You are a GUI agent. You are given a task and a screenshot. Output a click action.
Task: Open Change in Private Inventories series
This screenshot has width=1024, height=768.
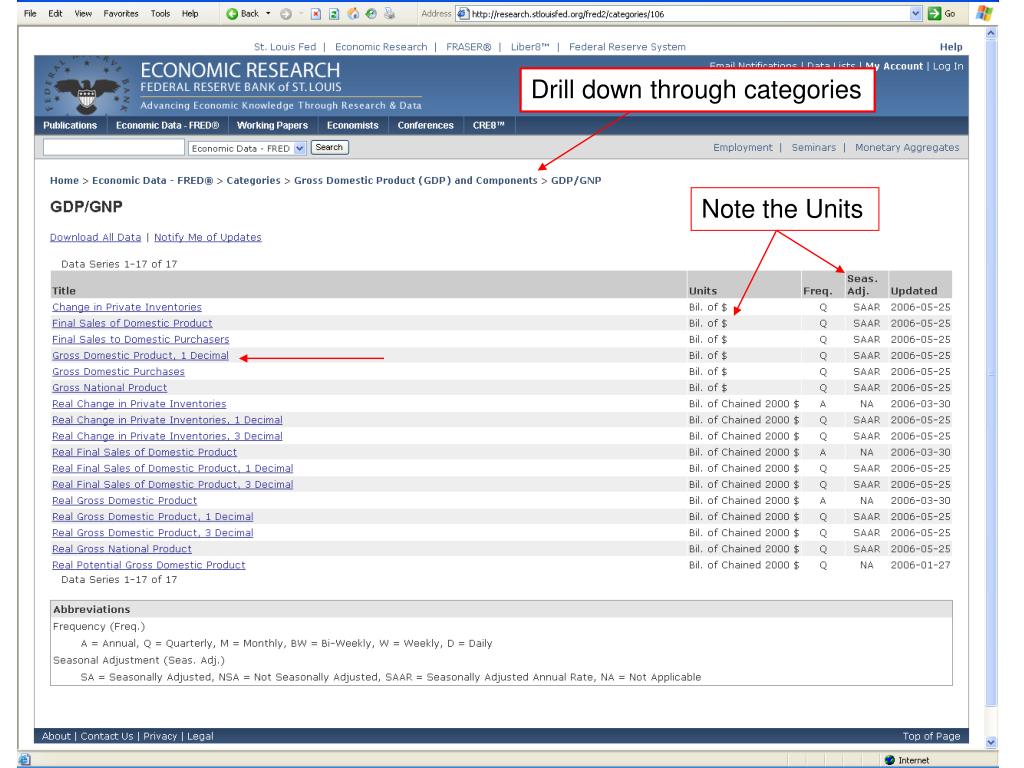pos(127,307)
